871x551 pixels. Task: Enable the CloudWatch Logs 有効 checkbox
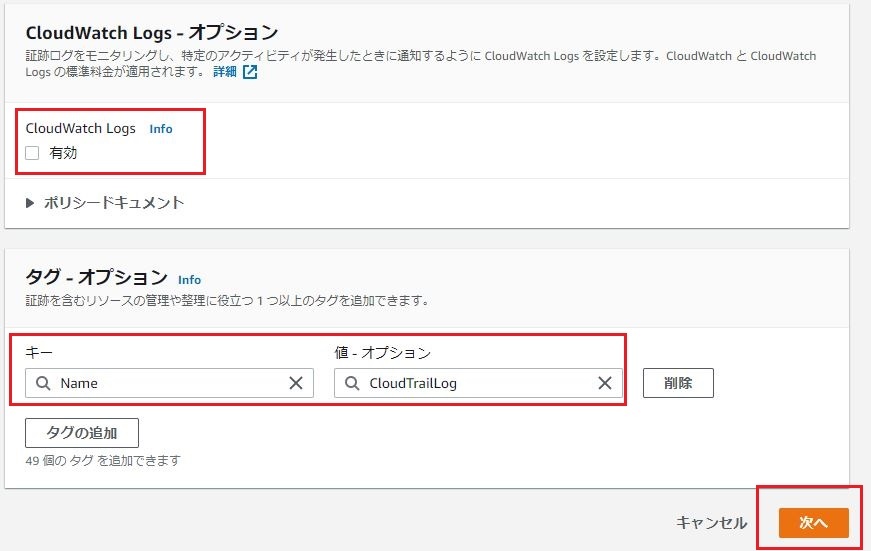pos(32,153)
